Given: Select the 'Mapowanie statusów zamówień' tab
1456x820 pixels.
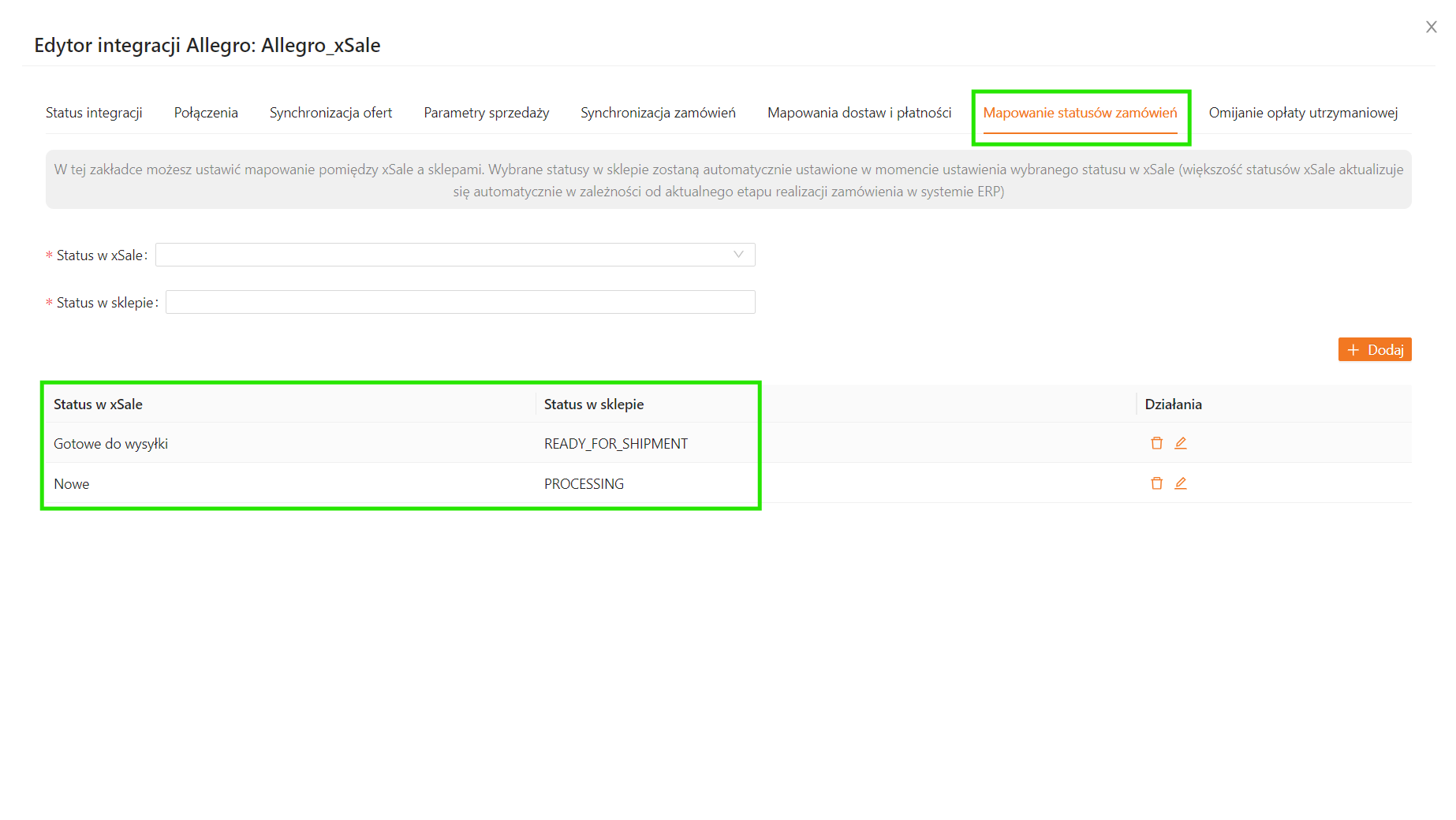Looking at the screenshot, I should pos(1080,113).
